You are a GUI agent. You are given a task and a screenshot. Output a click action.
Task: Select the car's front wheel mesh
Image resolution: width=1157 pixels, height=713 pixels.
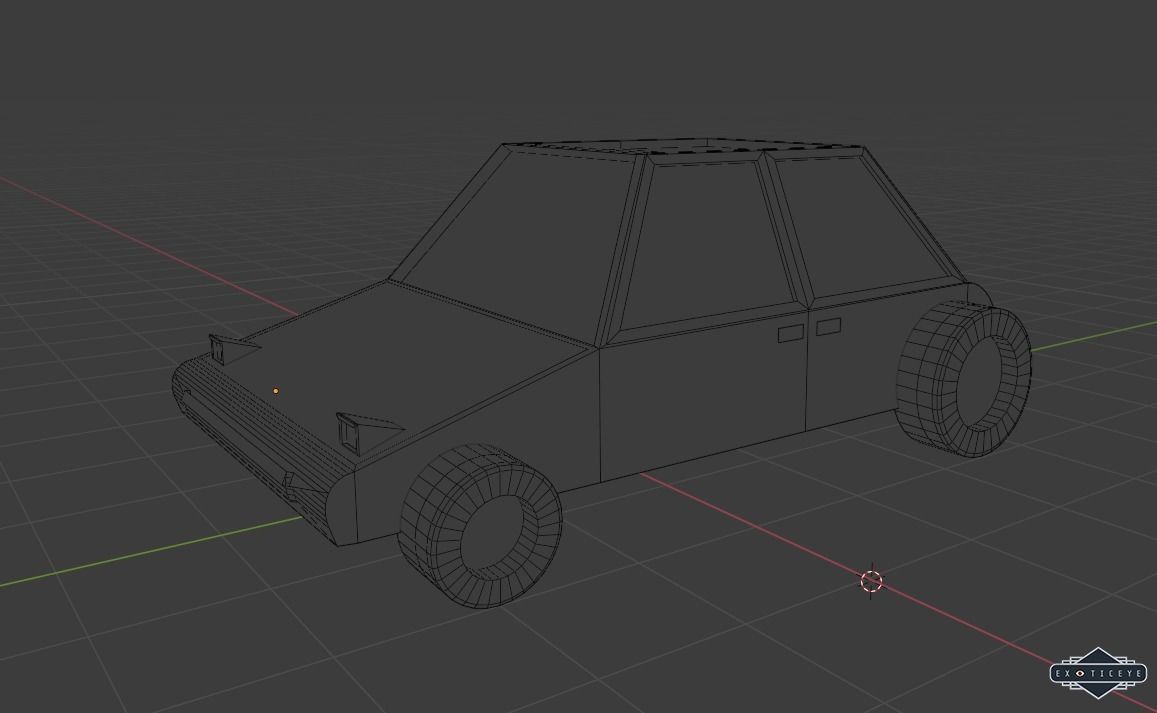pos(480,526)
